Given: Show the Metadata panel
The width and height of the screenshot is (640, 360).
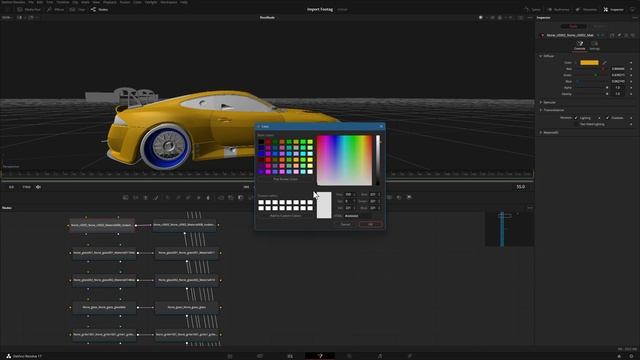Looking at the screenshot, I should [586, 9].
